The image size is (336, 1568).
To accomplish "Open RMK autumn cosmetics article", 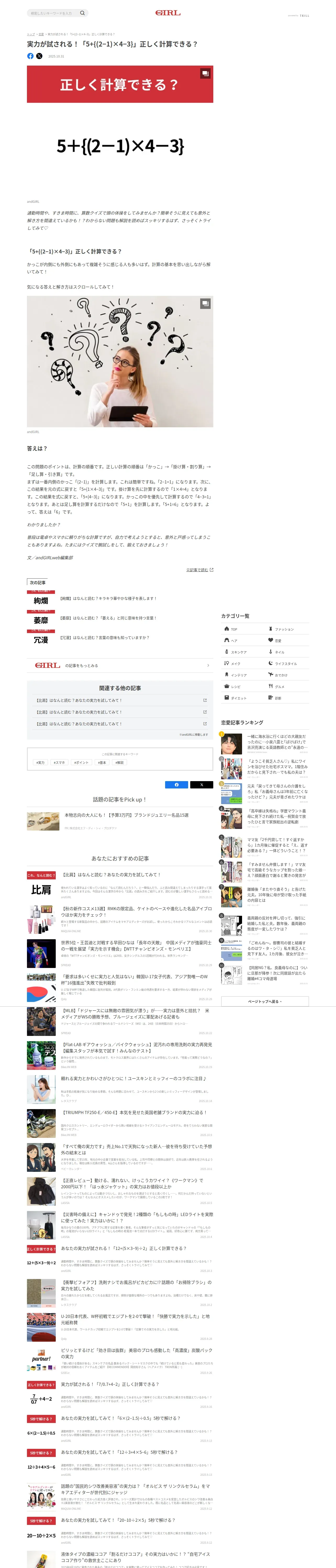I will click(120, 920).
